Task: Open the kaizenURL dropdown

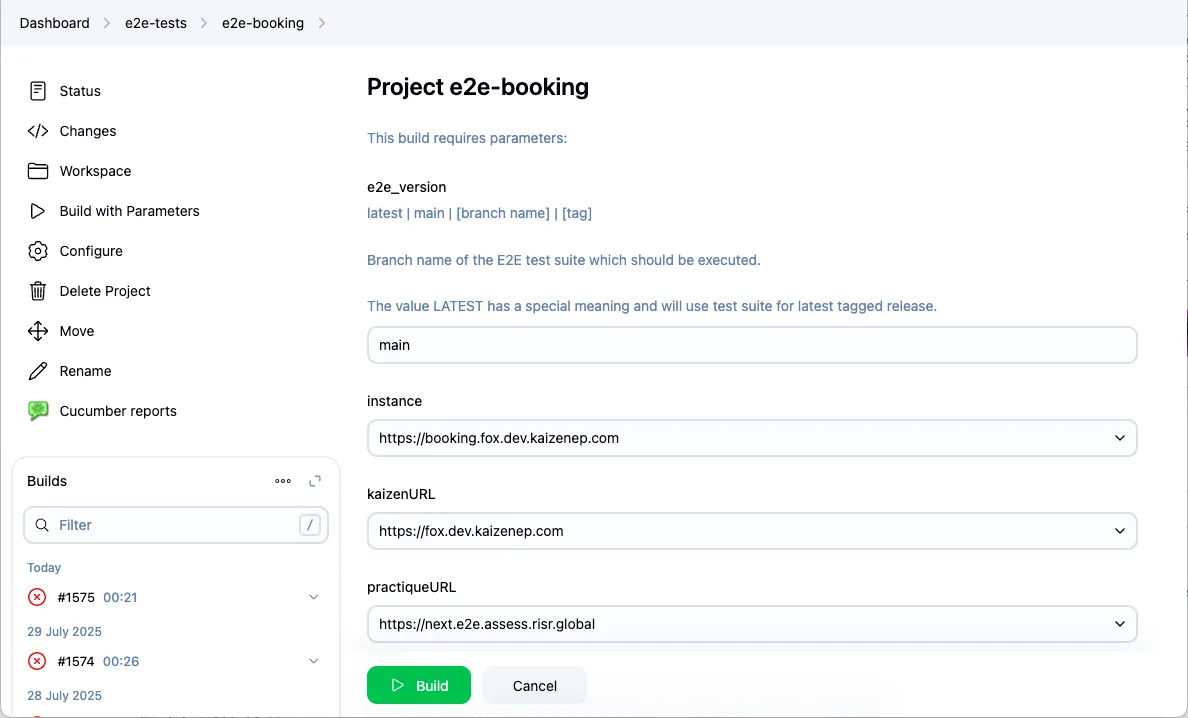Action: point(1120,531)
